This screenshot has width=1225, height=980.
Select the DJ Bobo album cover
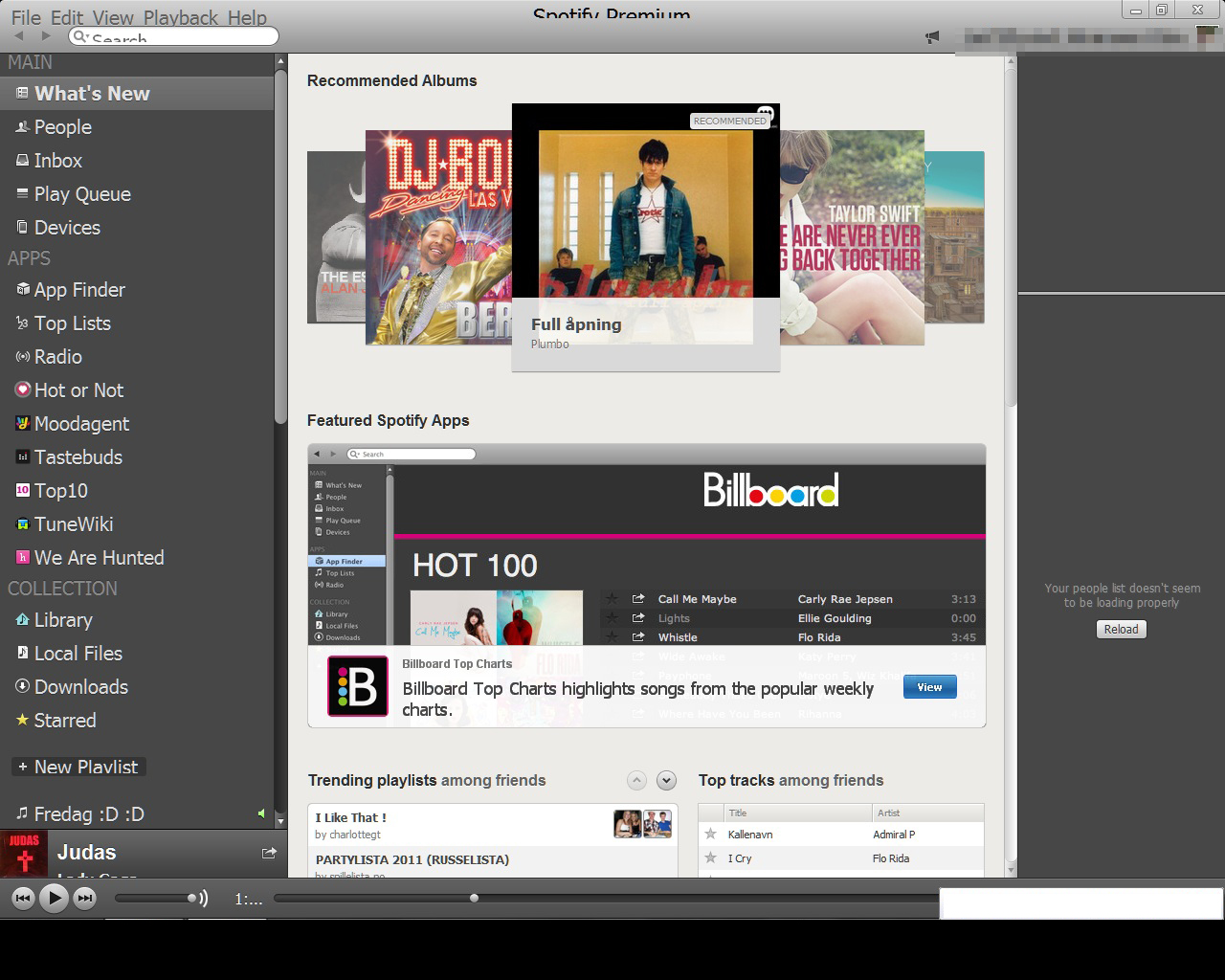point(438,237)
